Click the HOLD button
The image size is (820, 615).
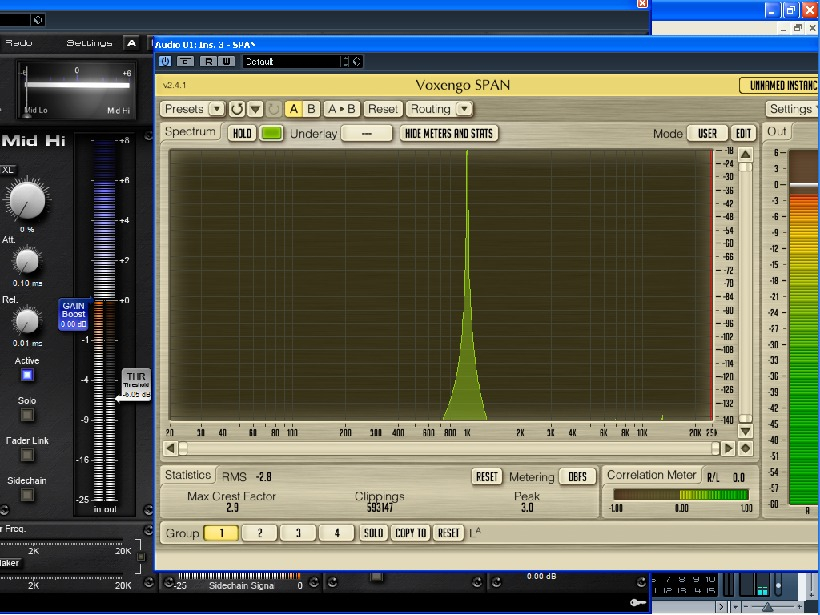(x=241, y=133)
